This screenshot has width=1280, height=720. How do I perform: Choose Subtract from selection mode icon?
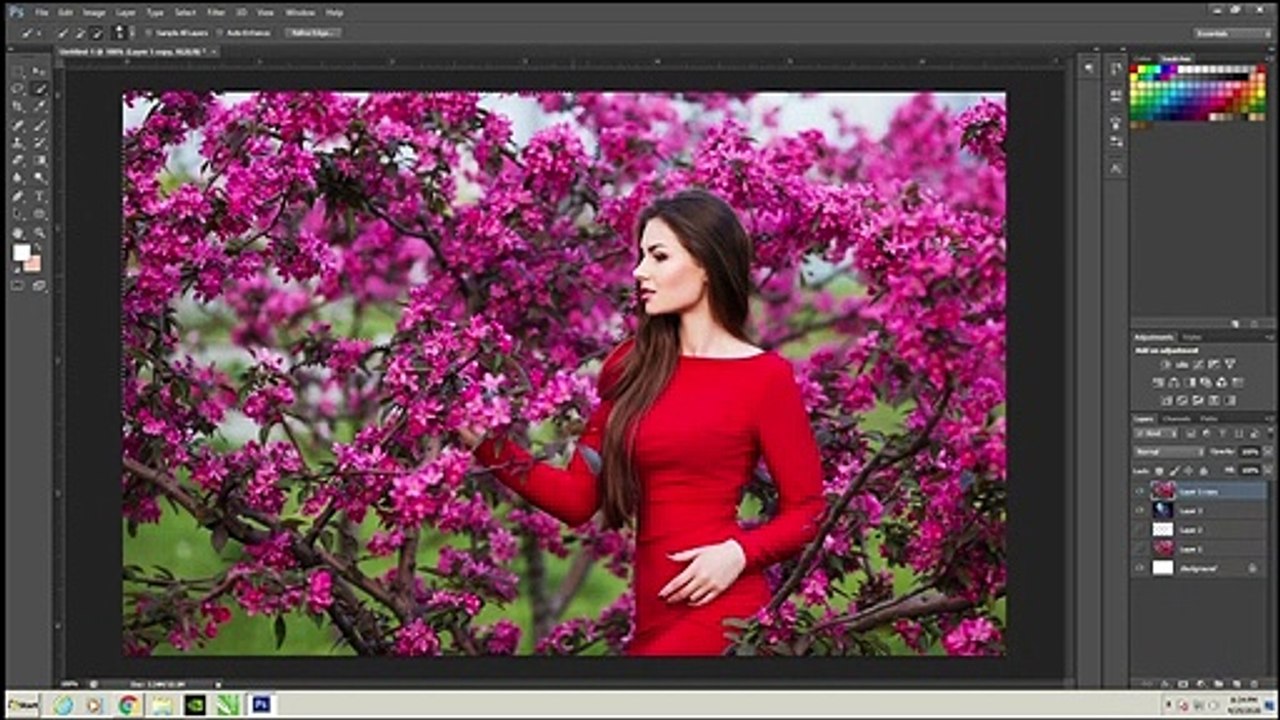tap(97, 32)
